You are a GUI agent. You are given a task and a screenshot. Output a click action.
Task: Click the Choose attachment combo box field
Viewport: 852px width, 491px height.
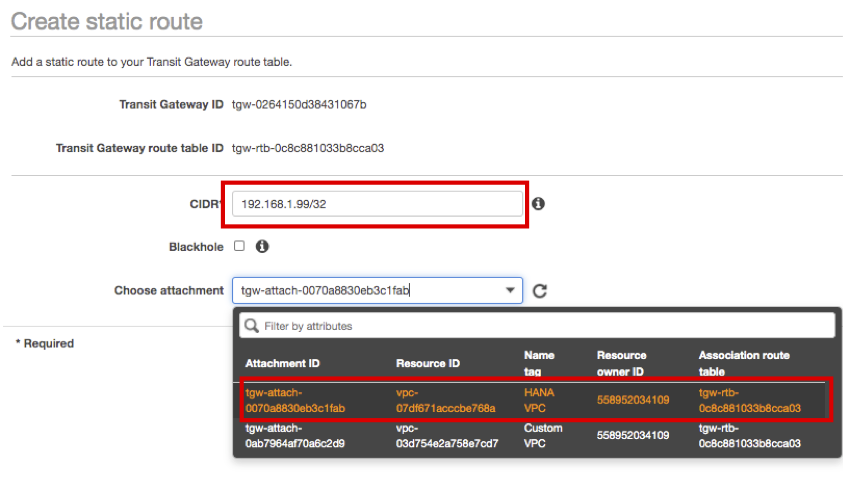(x=365, y=291)
